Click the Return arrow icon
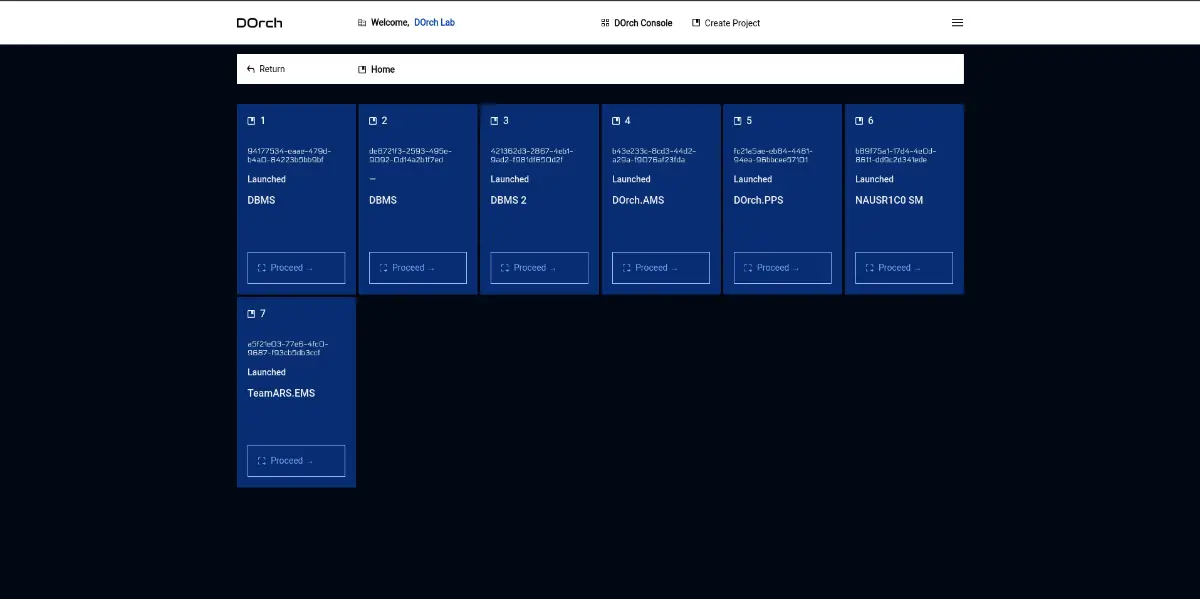 coord(251,70)
